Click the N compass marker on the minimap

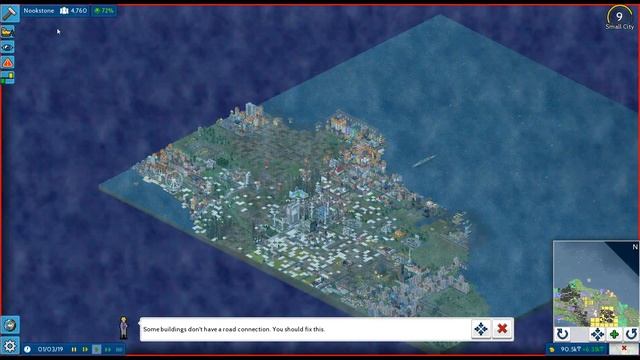[x=635, y=247]
